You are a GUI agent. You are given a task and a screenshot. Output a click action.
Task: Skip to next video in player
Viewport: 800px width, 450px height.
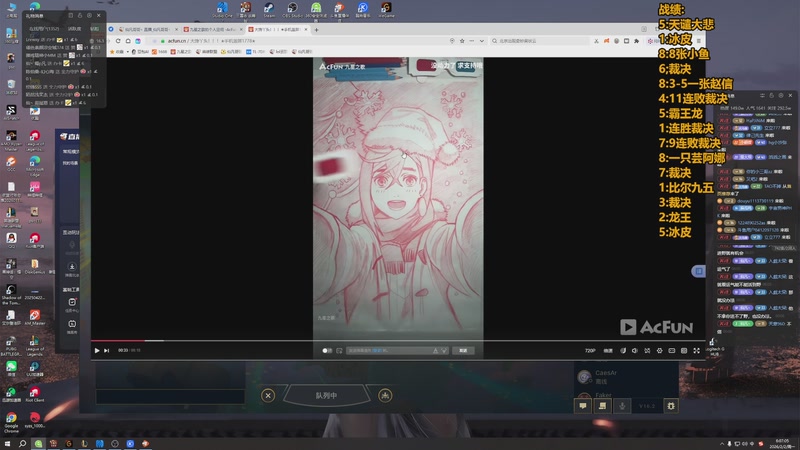(x=107, y=351)
